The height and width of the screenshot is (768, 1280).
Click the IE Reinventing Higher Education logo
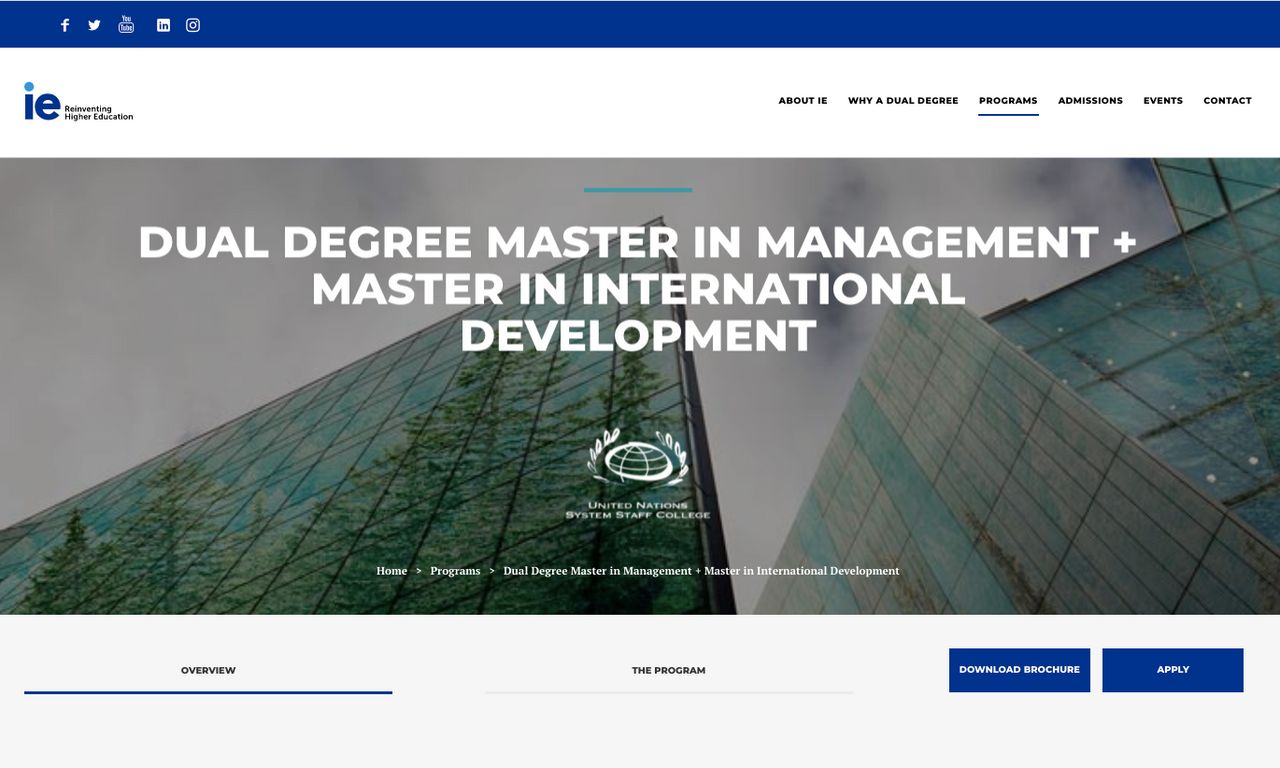79,101
